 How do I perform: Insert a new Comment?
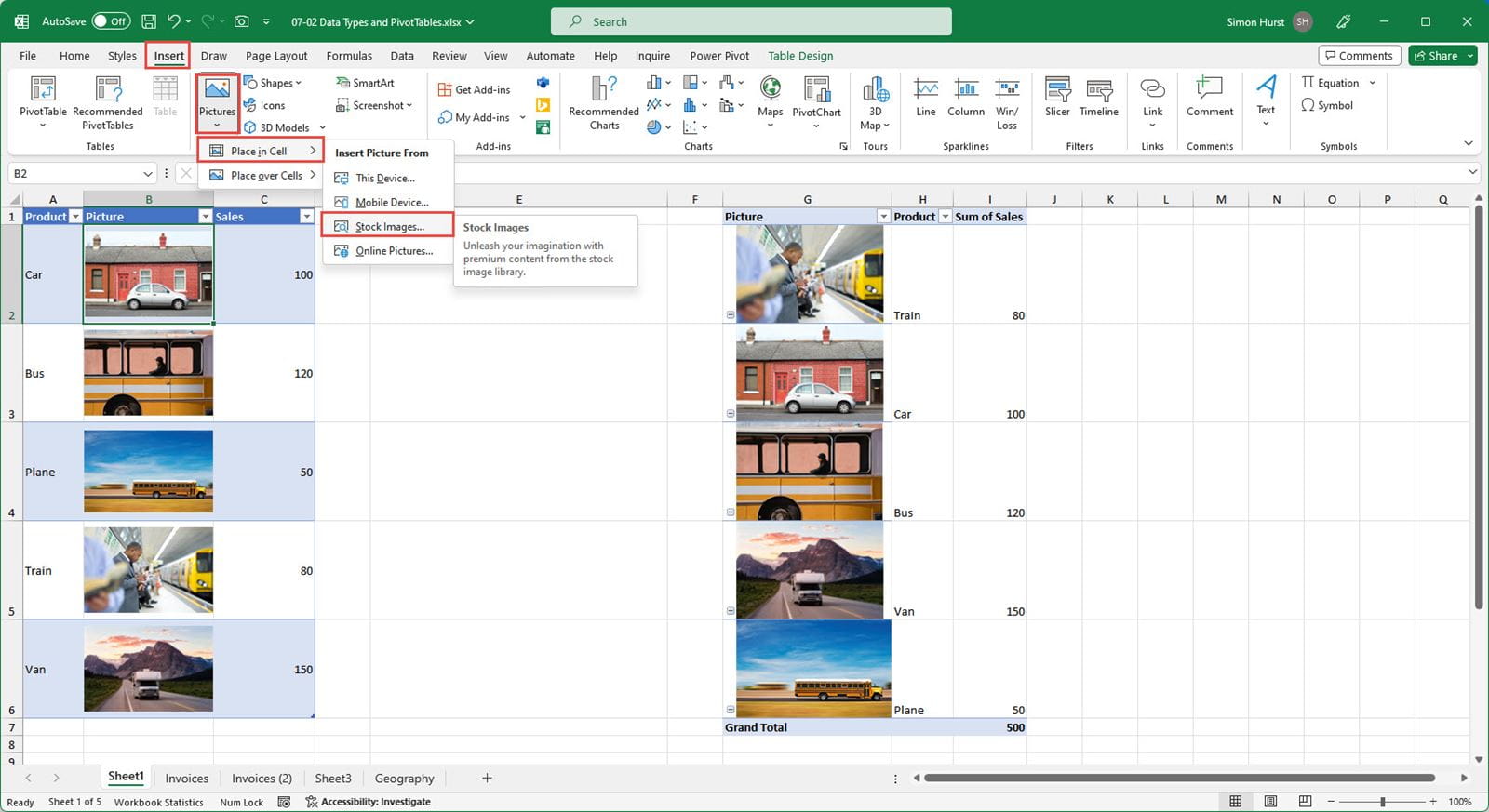click(1210, 98)
